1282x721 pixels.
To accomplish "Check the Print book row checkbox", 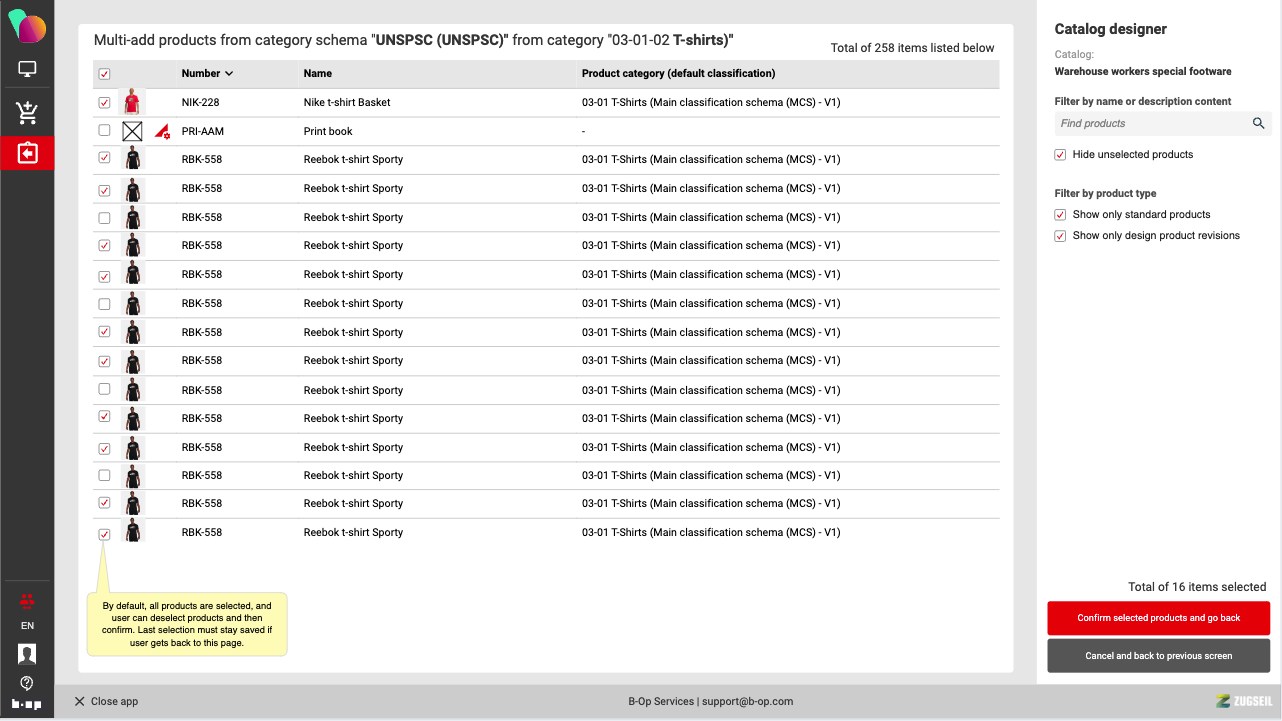I will (x=105, y=131).
